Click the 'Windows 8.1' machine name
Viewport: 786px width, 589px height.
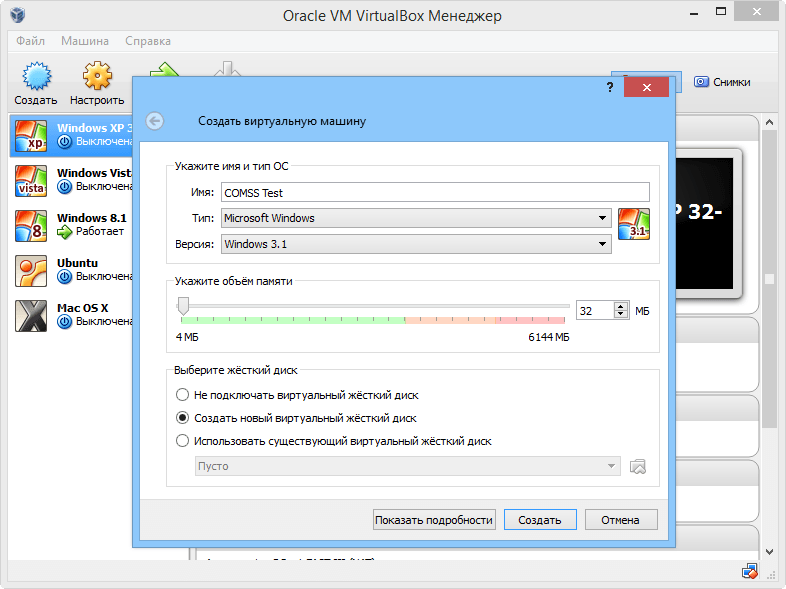coord(92,218)
